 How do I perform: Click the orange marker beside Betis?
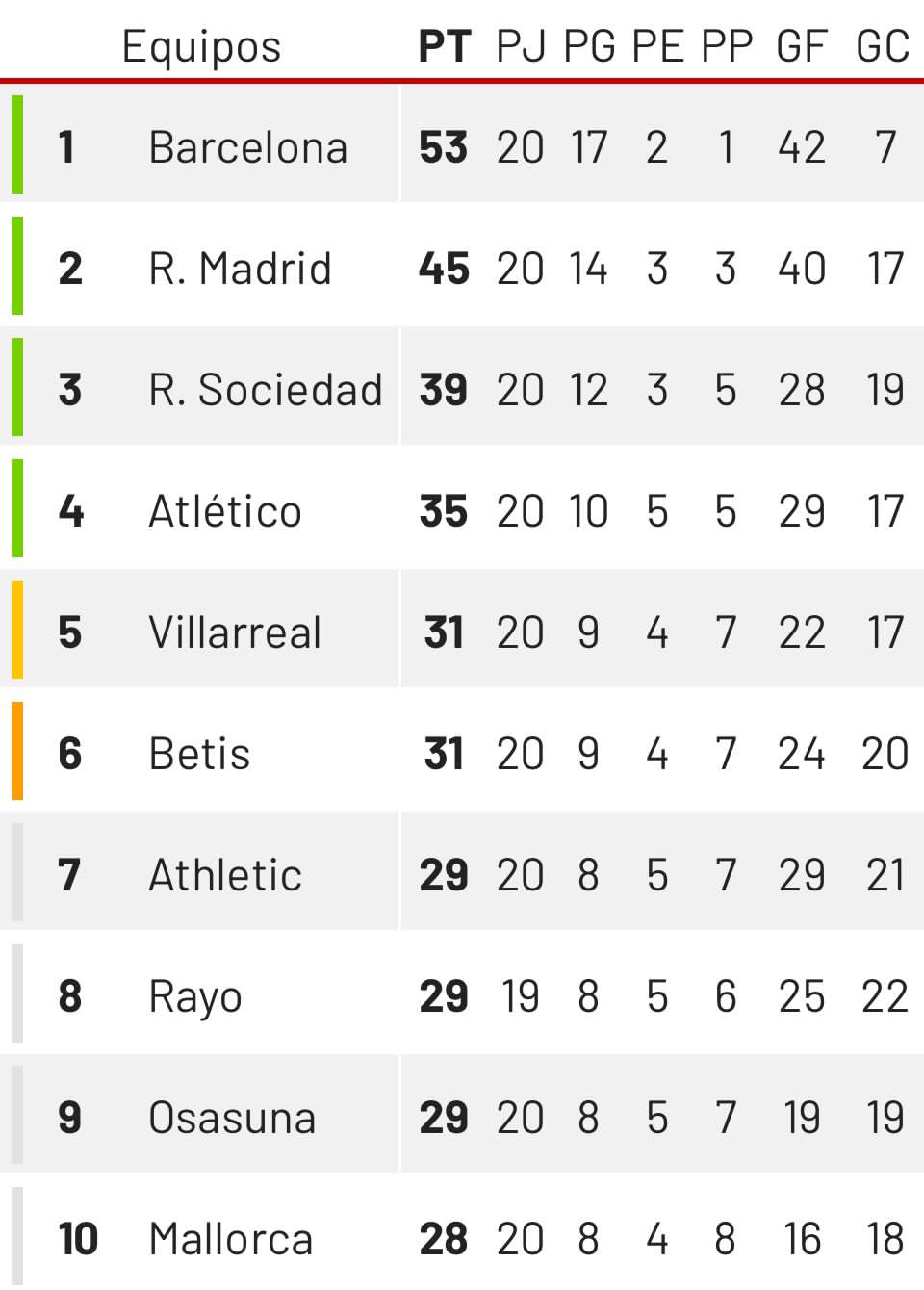(17, 751)
